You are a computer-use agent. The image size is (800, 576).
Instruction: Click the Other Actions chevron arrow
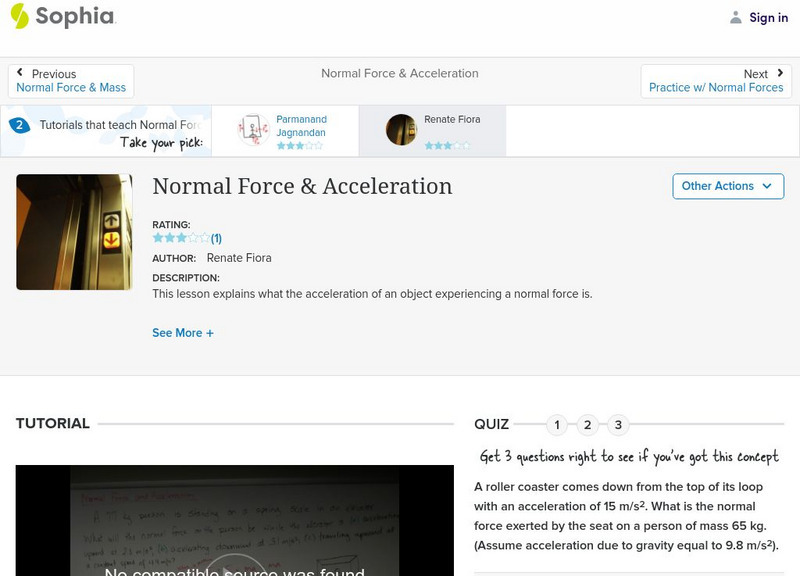click(766, 186)
